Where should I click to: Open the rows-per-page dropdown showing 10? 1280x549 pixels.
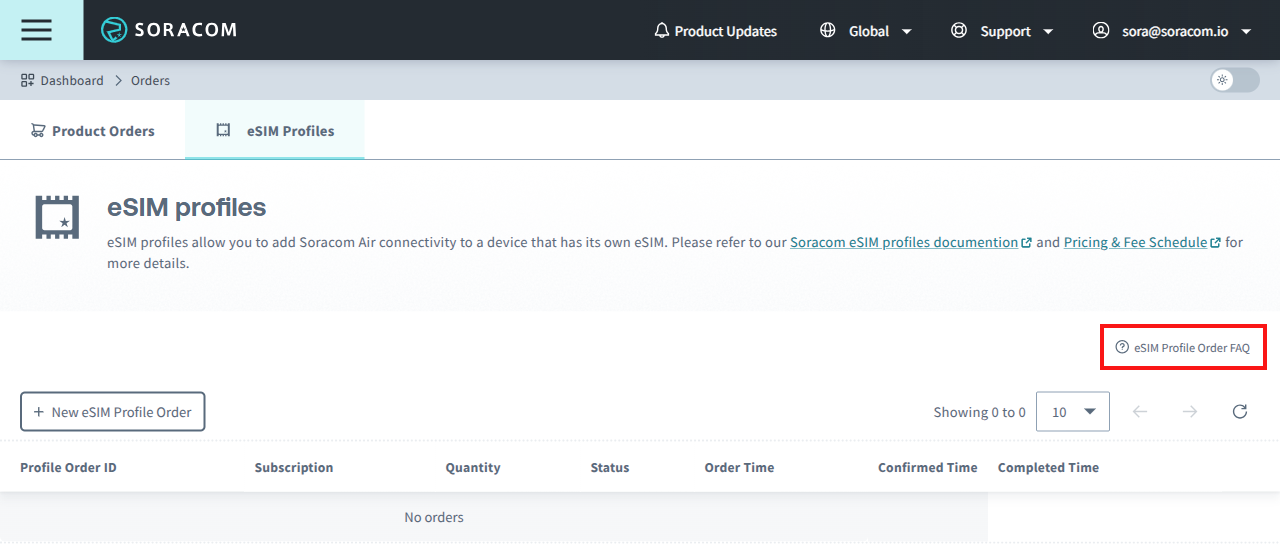pos(1073,411)
